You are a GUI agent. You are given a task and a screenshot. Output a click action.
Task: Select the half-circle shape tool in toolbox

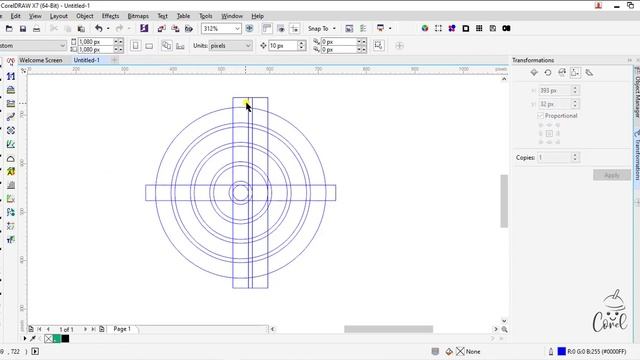(x=11, y=159)
